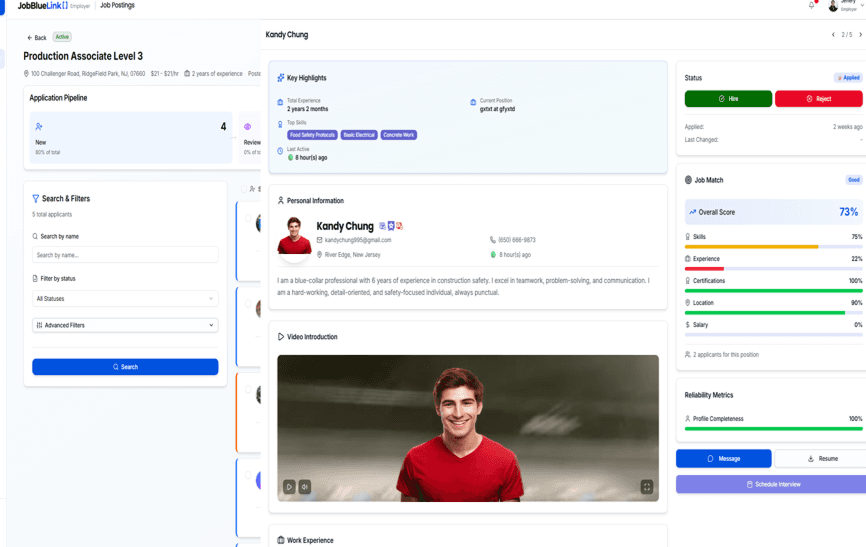Viewport: 866px width, 547px height.
Task: Click the Review stage purple icon
Action: click(x=247, y=127)
